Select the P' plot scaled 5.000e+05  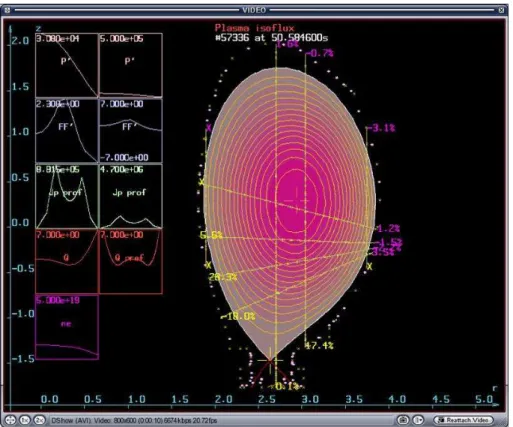click(x=131, y=65)
